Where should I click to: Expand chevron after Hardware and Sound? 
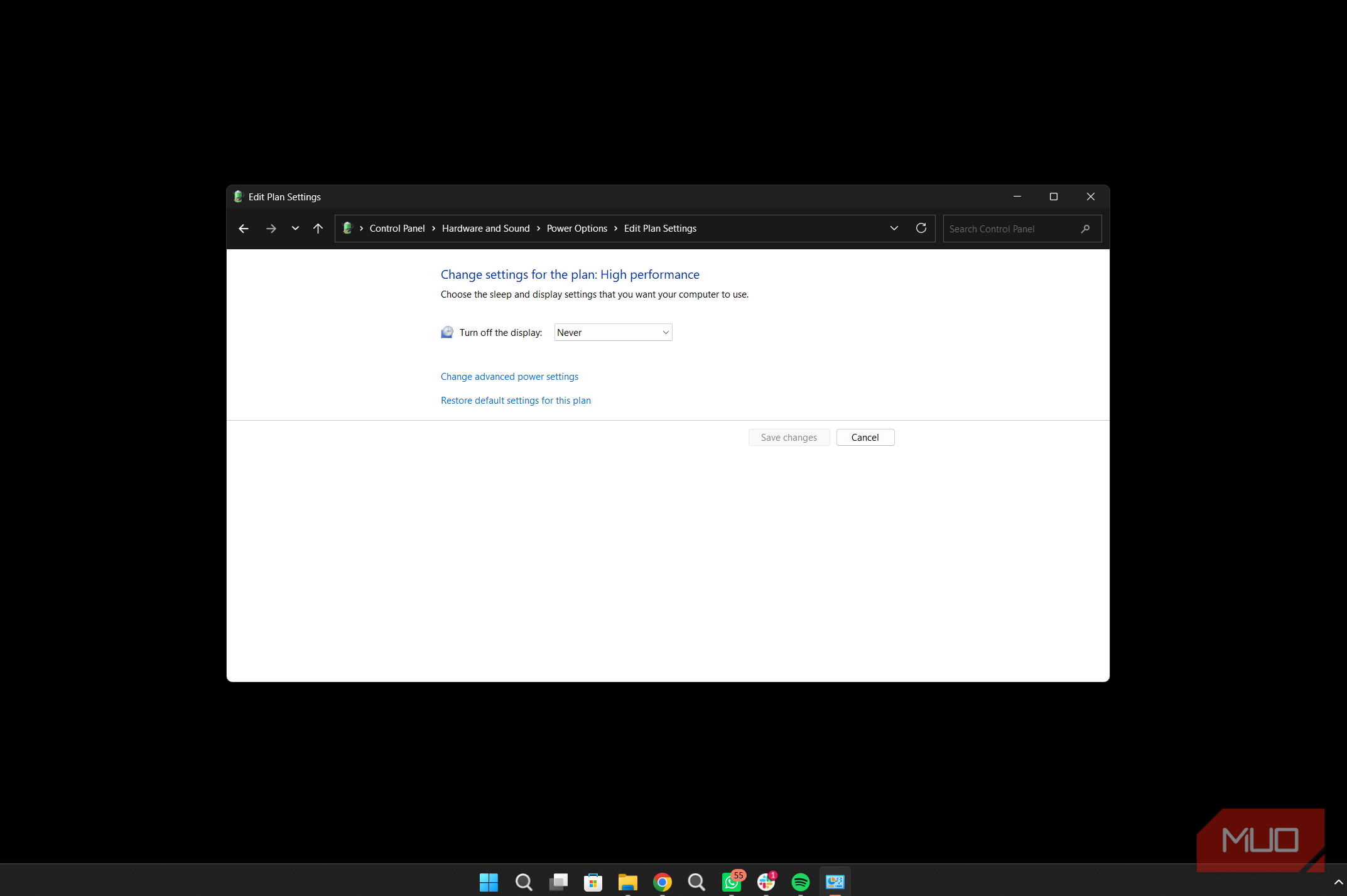(538, 229)
